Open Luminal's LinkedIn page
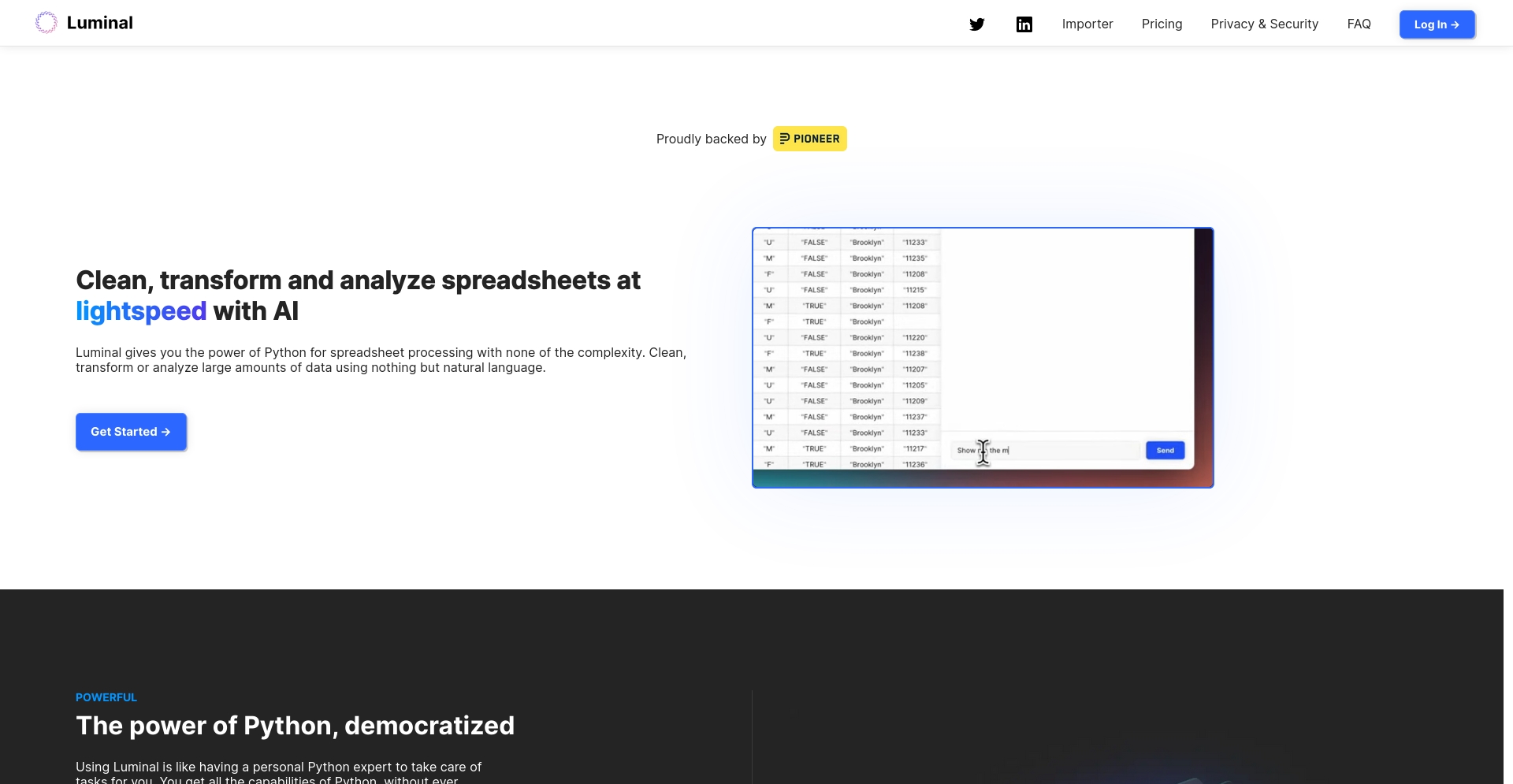1513x784 pixels. click(x=1024, y=24)
